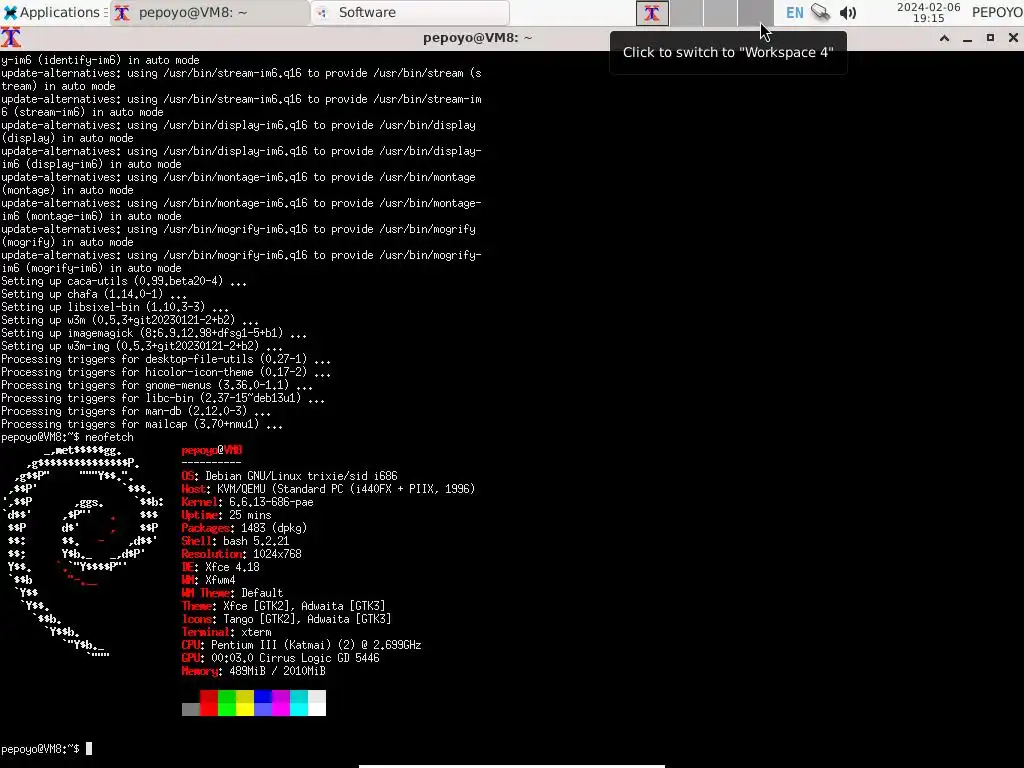1024x768 pixels.
Task: Click 'Processing triggers for mailcap' line
Action: pos(142,424)
